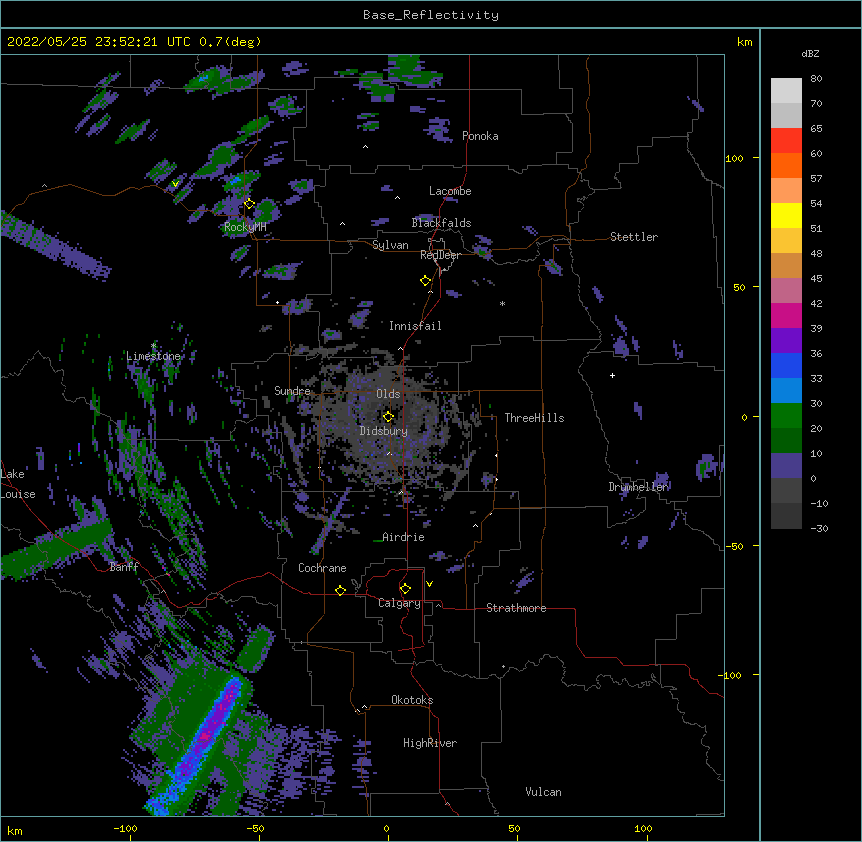
Task: Click the Blackfalds city label
Action: click(441, 223)
